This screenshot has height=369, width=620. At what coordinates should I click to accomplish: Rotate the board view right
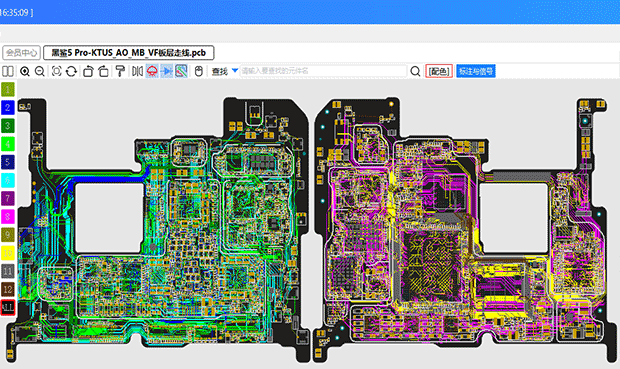(103, 72)
